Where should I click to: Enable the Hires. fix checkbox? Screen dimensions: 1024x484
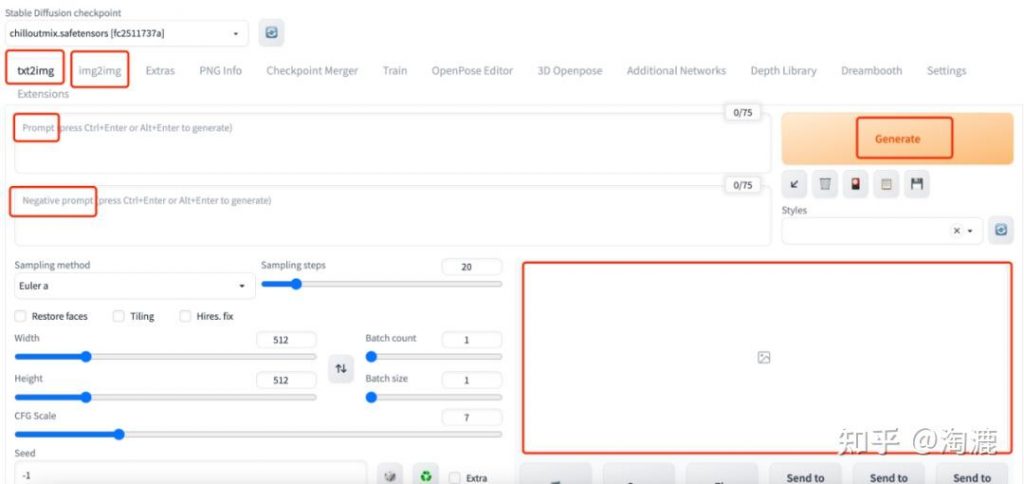pyautogui.click(x=185, y=316)
